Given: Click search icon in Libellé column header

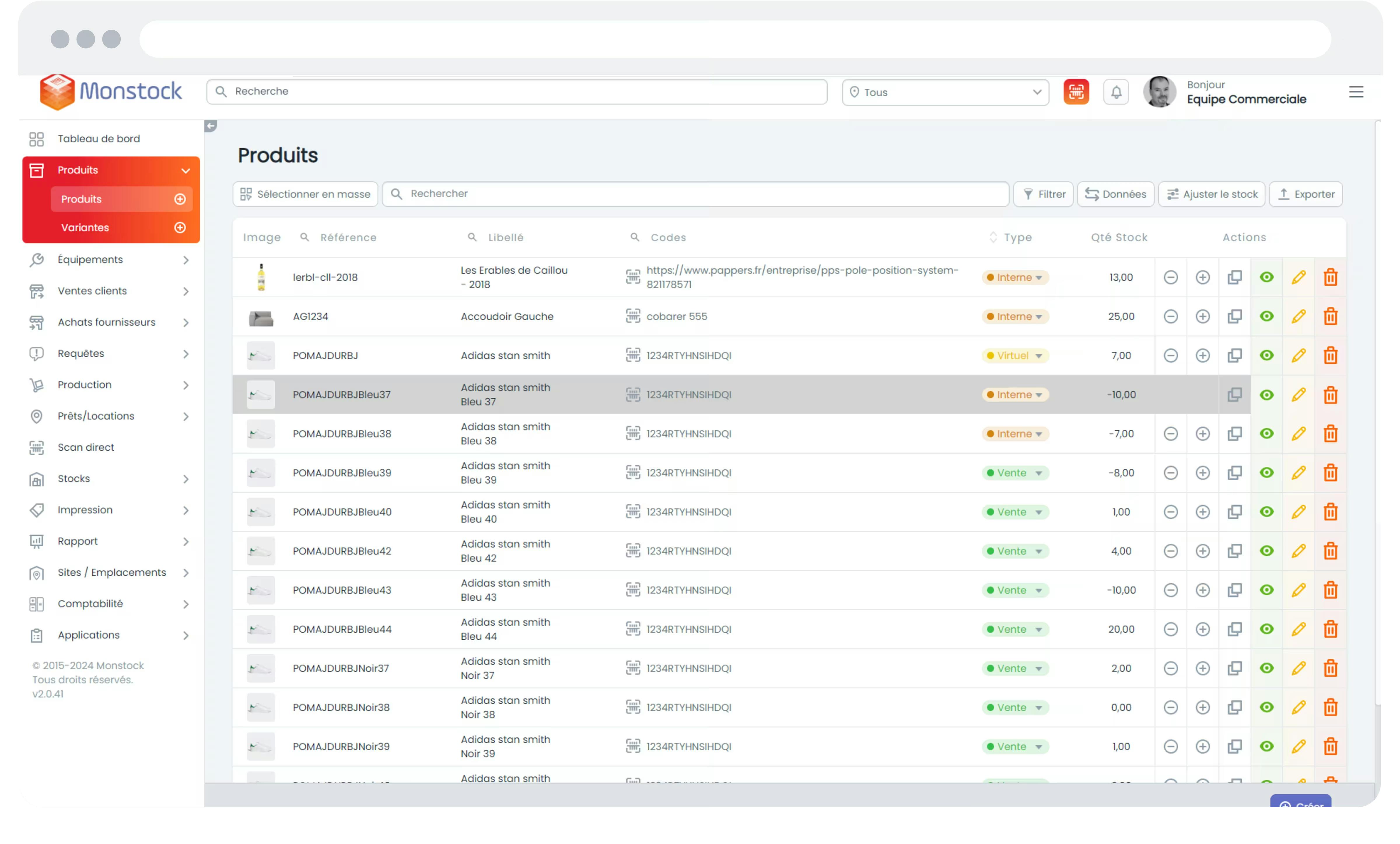Looking at the screenshot, I should 472,237.
